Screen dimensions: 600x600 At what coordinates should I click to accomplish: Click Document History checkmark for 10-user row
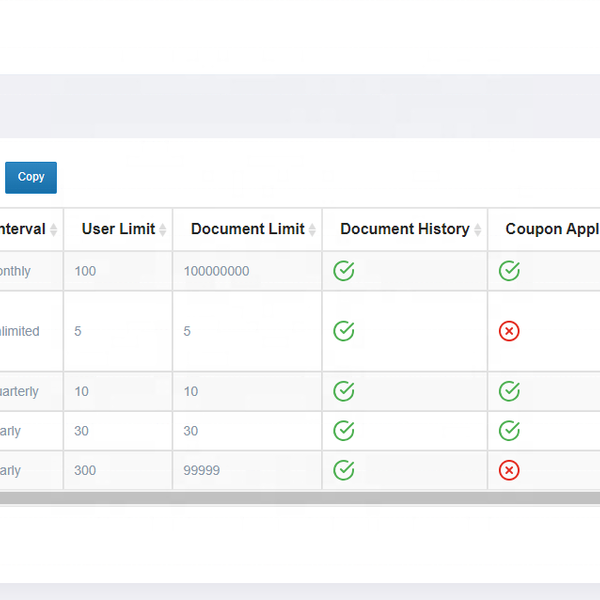click(x=344, y=391)
